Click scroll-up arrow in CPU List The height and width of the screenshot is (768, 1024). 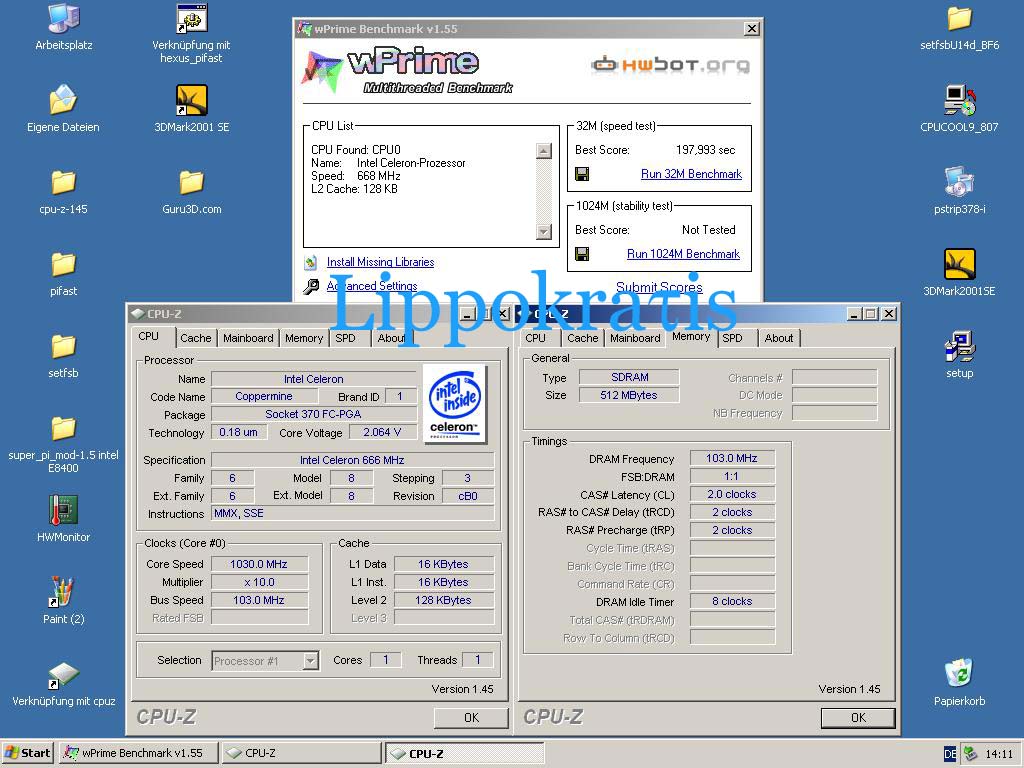tap(543, 151)
